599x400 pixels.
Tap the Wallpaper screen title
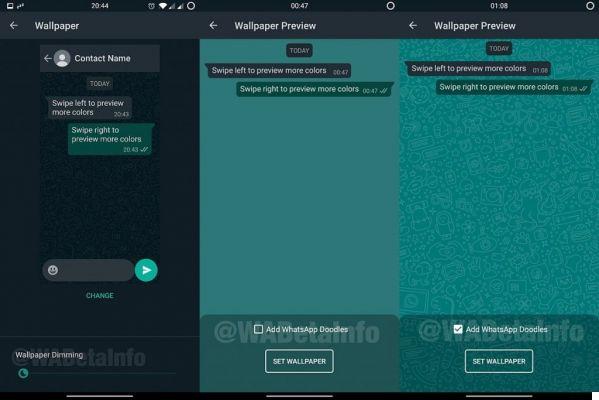tap(57, 26)
